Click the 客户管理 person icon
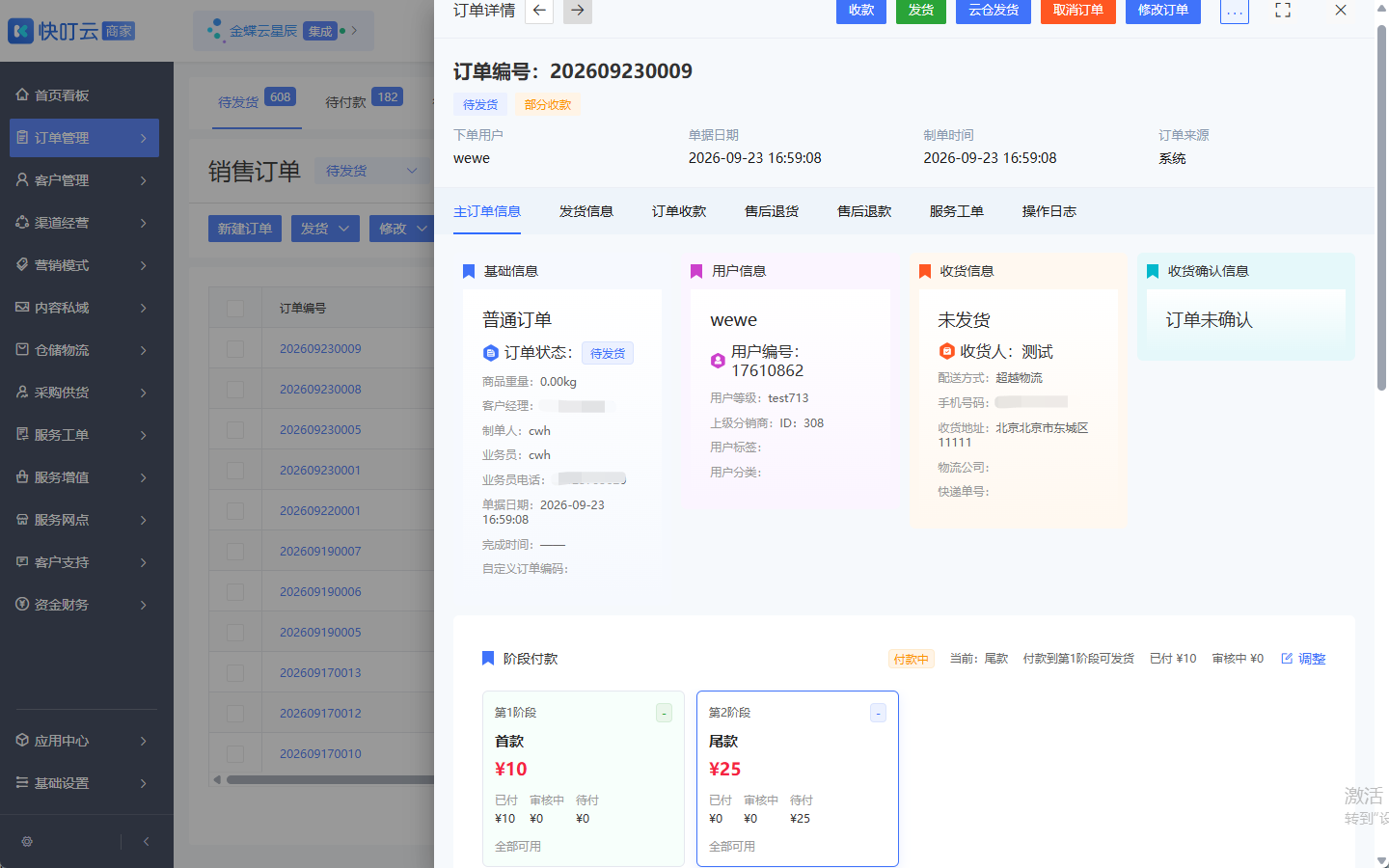Image resolution: width=1389 pixels, height=868 pixels. (x=22, y=179)
